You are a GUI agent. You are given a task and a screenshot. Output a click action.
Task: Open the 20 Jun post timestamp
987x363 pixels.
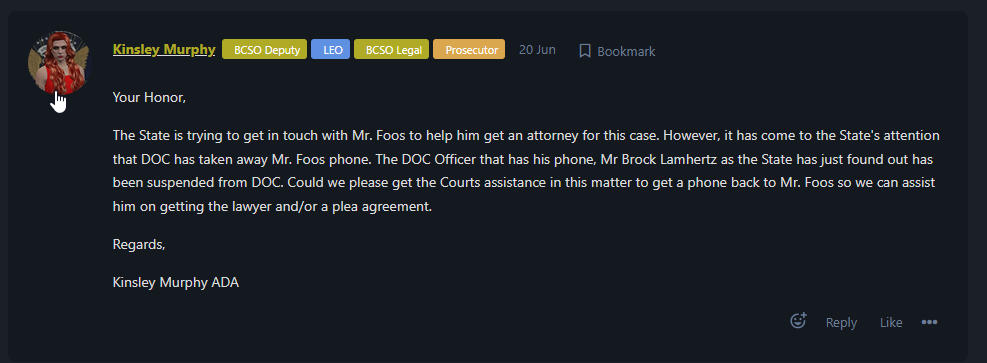[x=537, y=50]
